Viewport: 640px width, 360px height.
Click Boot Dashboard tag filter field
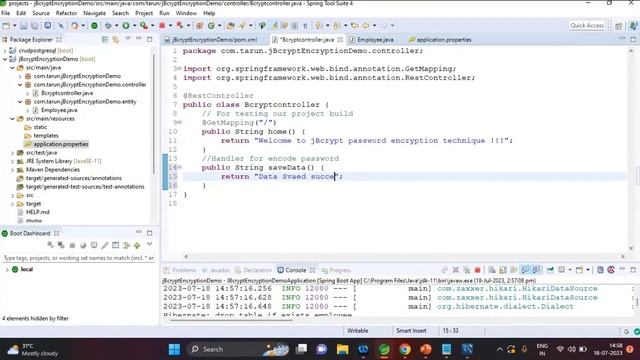click(x=79, y=258)
